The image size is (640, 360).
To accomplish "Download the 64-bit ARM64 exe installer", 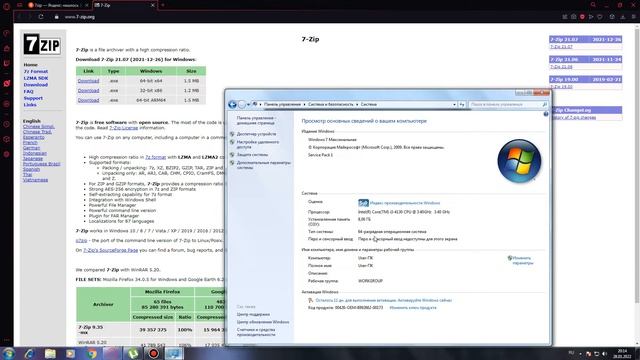I will [x=88, y=100].
